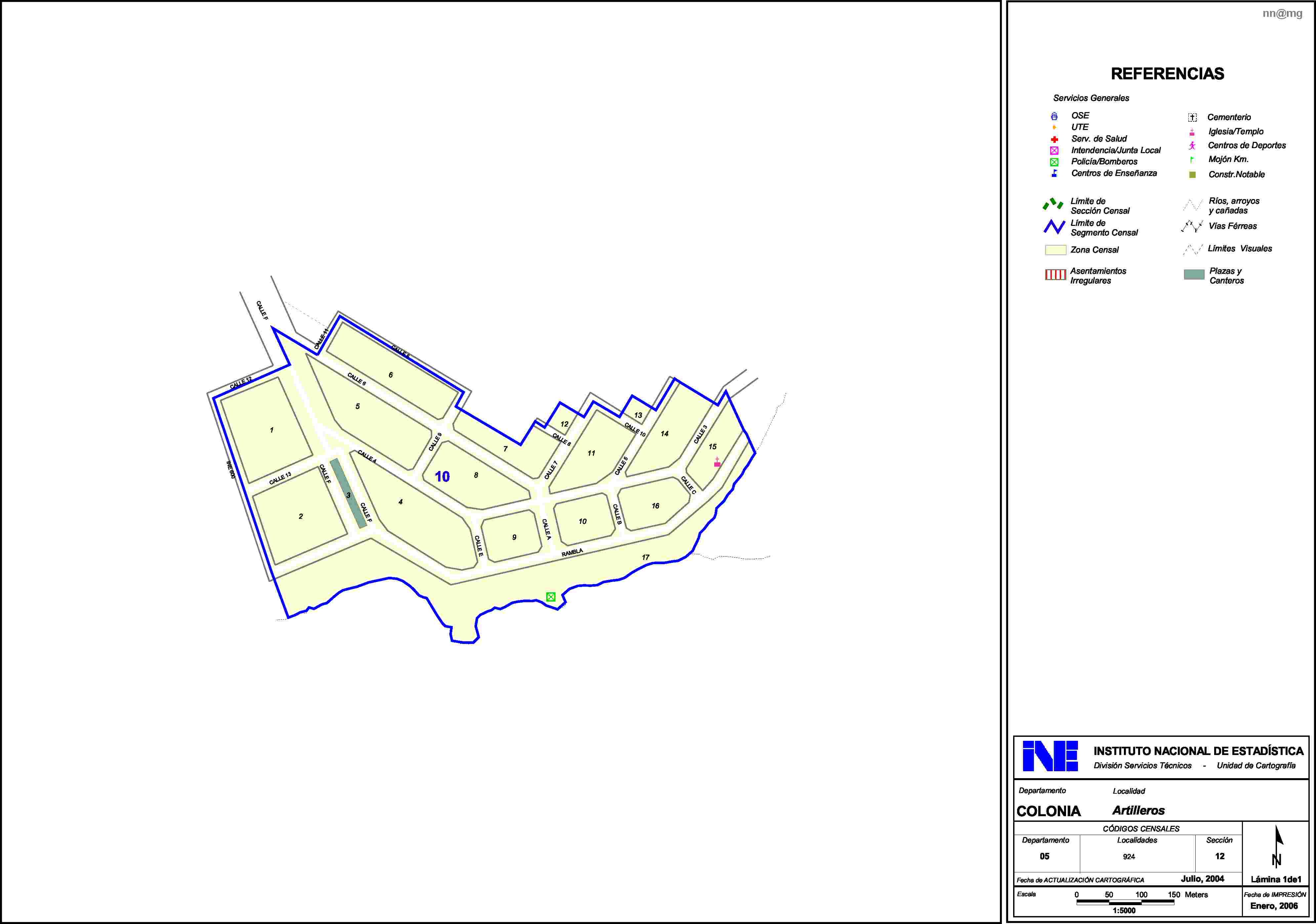Click the Servicios Generales subheading
Viewport: 1316px width, 924px height.
[x=1091, y=98]
